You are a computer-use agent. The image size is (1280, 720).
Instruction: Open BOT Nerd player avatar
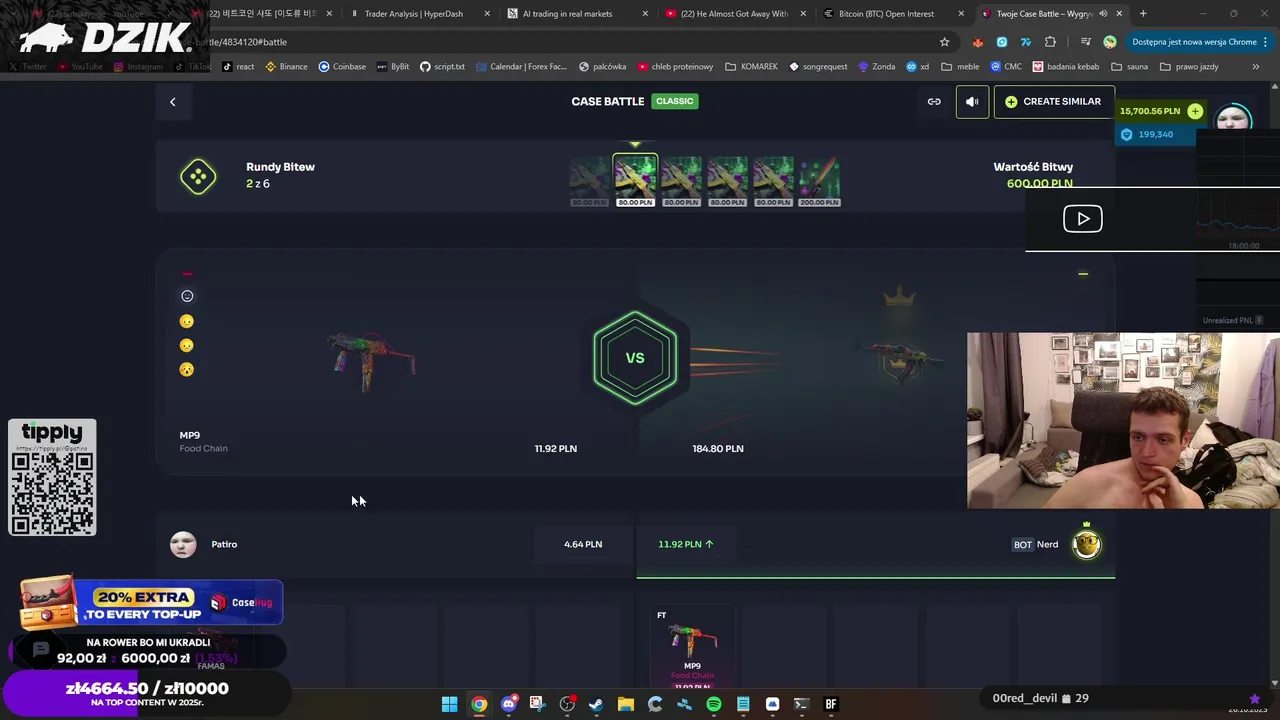tap(1087, 544)
